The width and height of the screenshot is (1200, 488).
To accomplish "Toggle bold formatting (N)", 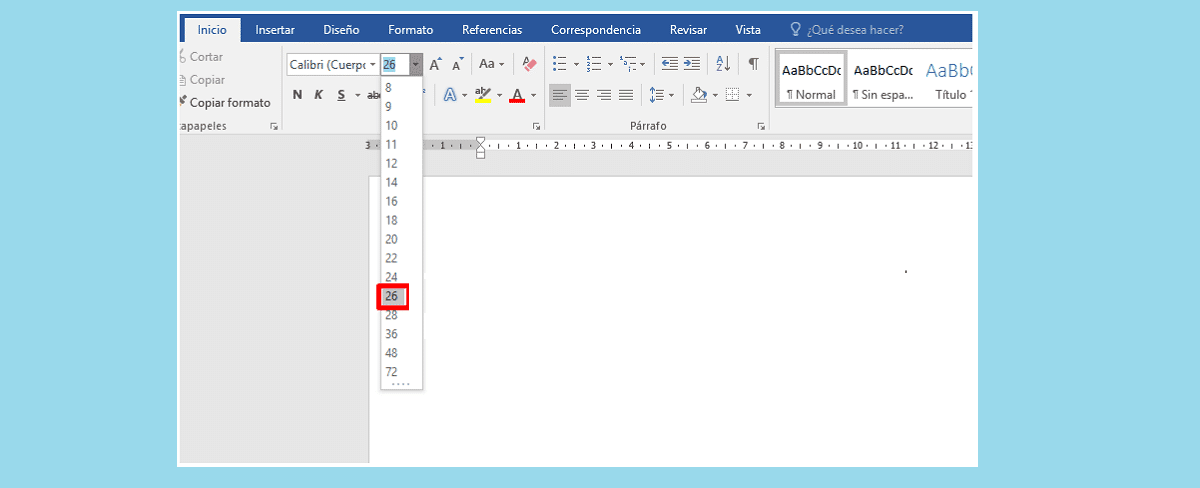I will click(297, 95).
